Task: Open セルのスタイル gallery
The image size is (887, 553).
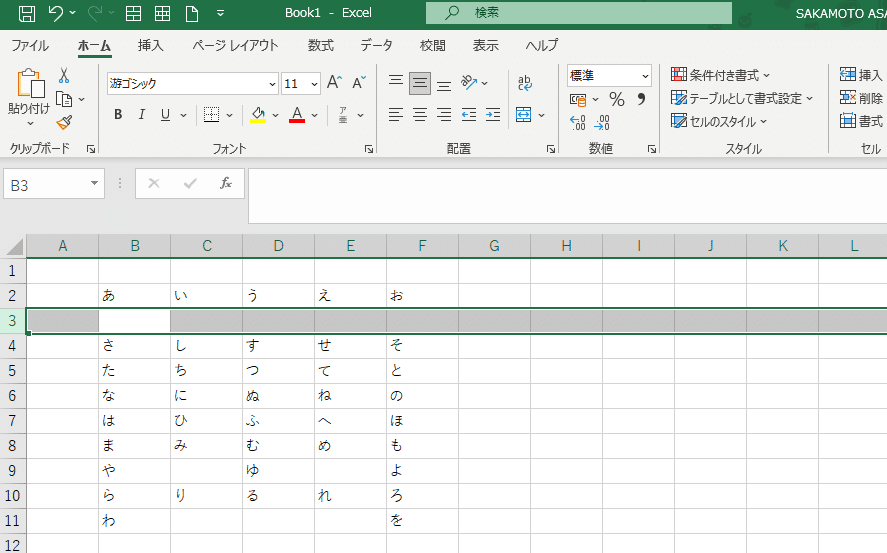Action: point(718,121)
